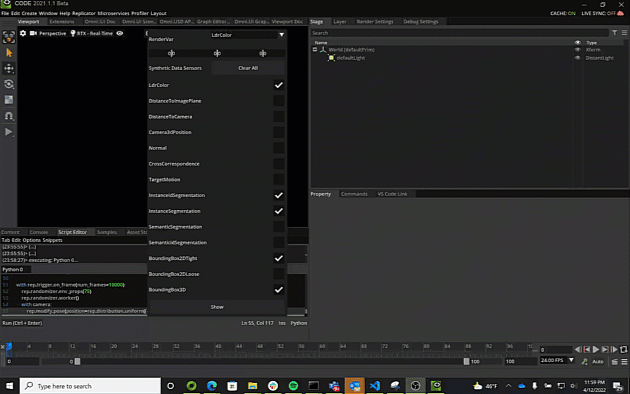The width and height of the screenshot is (630, 394).
Task: Toggle the Auto keying button
Action: point(598,362)
